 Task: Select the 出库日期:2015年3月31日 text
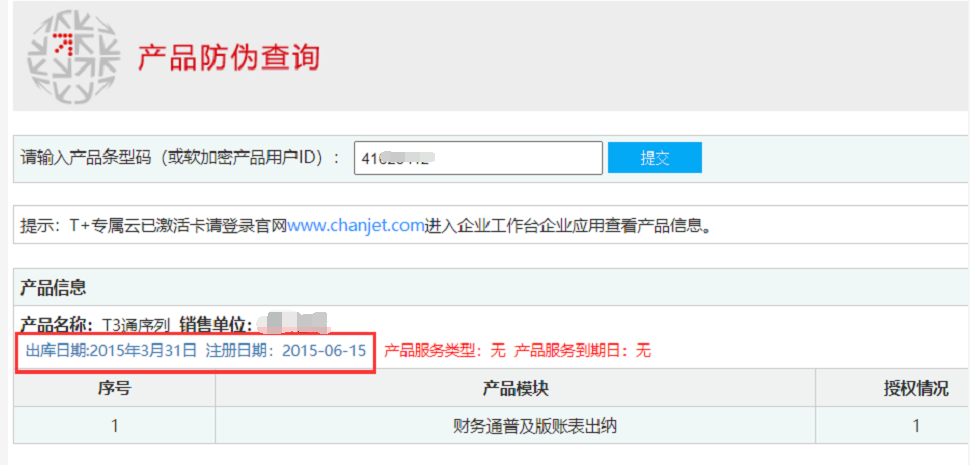tap(111, 351)
